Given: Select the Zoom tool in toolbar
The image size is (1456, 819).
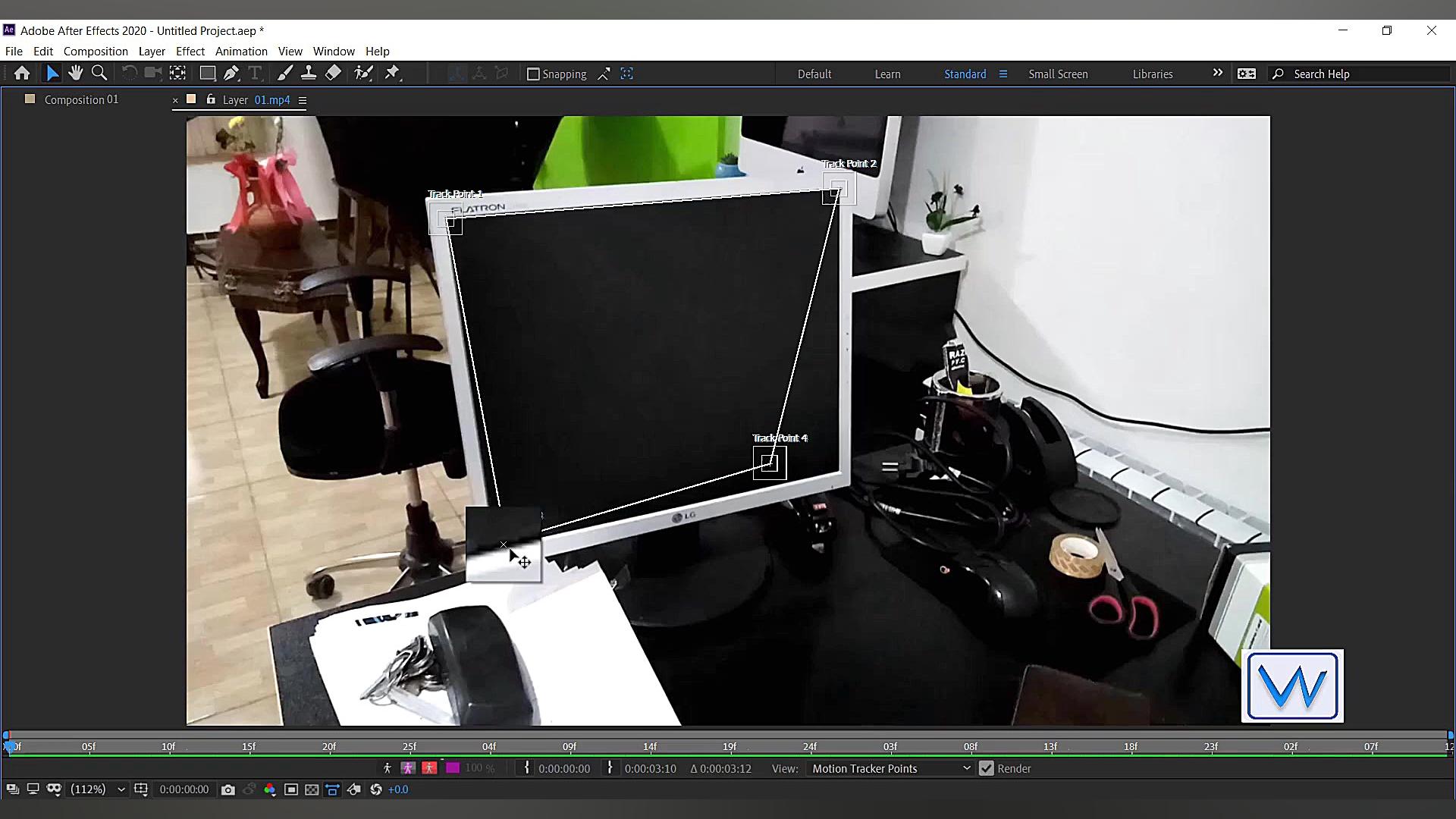Looking at the screenshot, I should pyautogui.click(x=99, y=74).
